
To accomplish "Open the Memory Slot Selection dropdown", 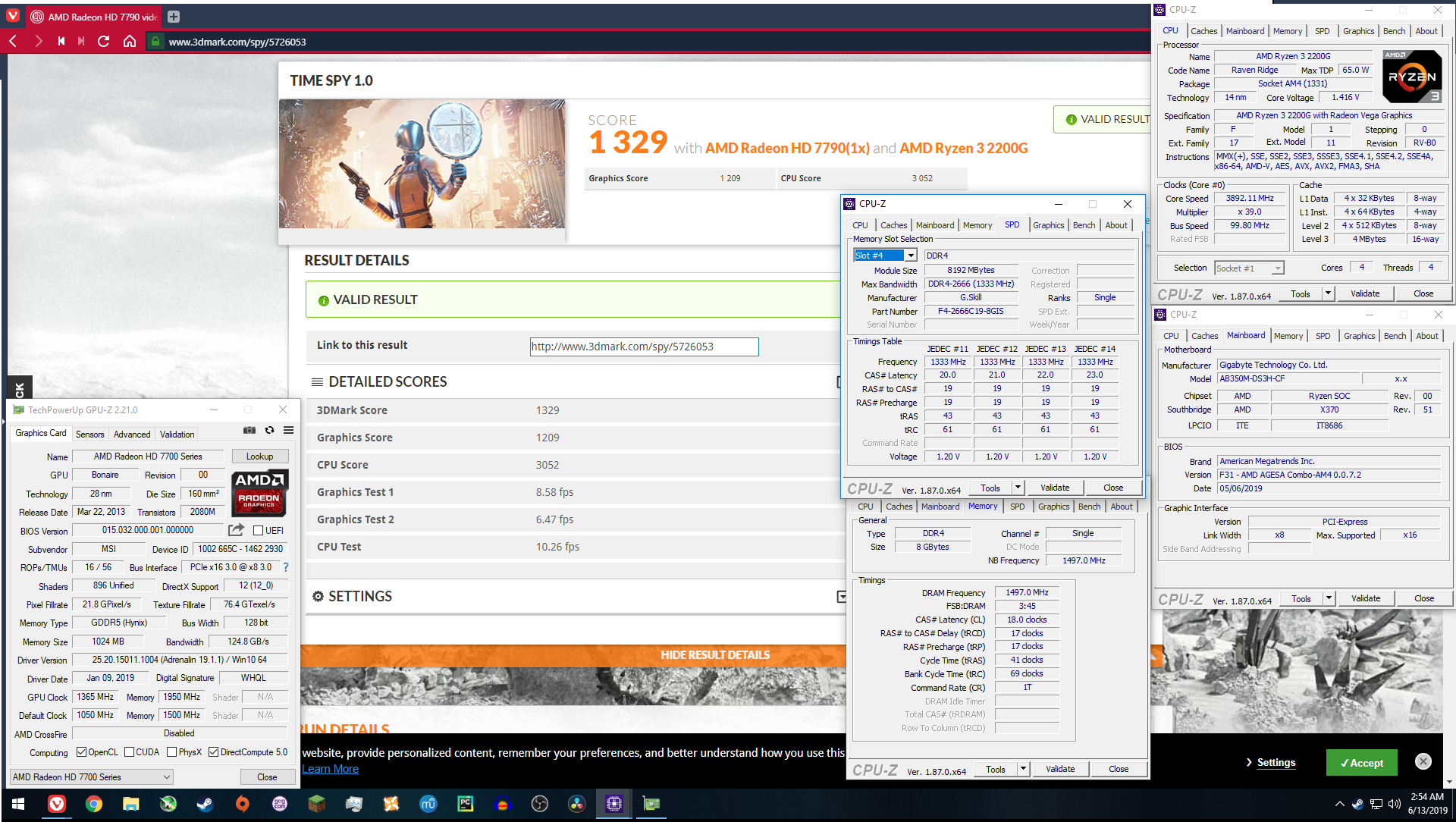I will point(885,256).
